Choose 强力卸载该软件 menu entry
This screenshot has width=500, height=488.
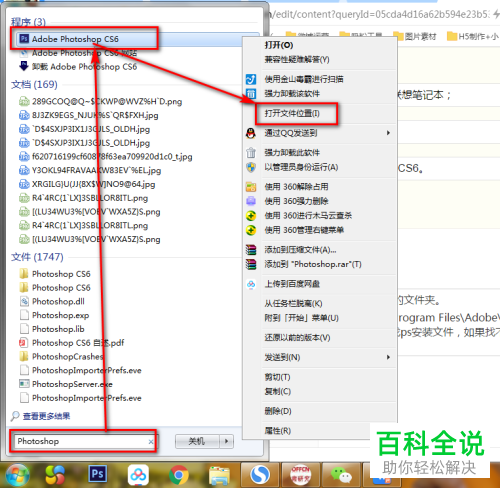292,94
